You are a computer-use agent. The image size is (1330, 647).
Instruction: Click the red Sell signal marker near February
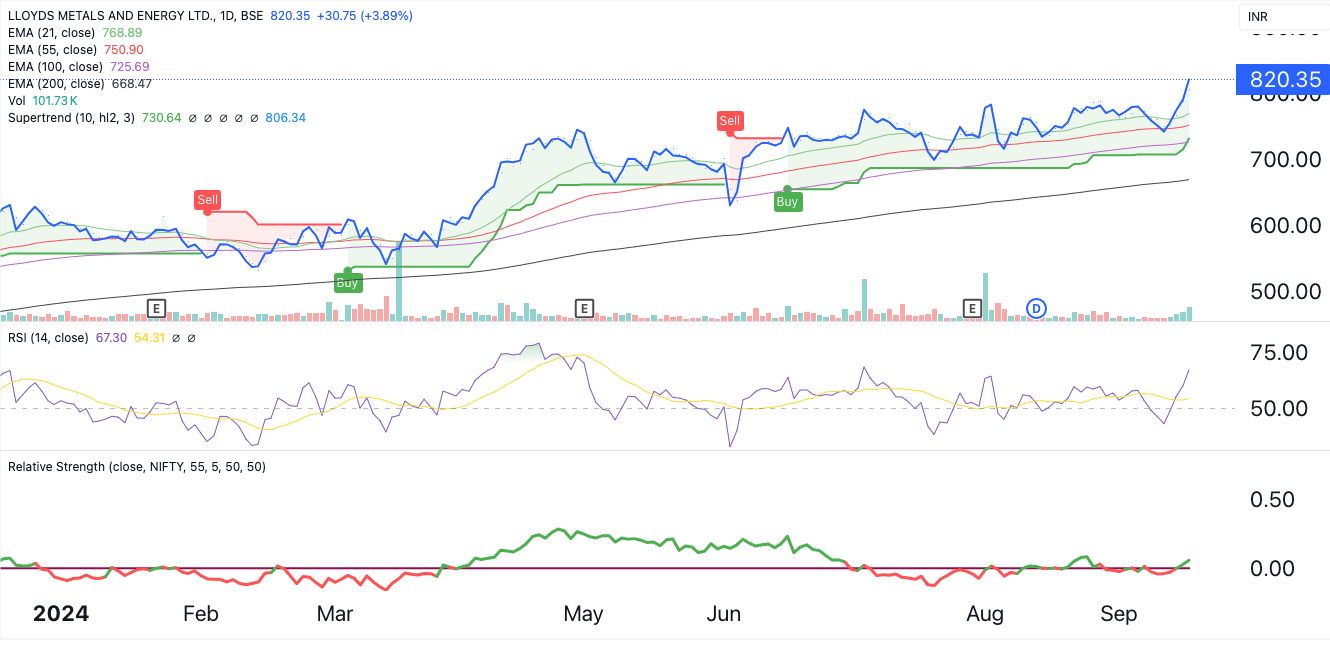click(207, 200)
